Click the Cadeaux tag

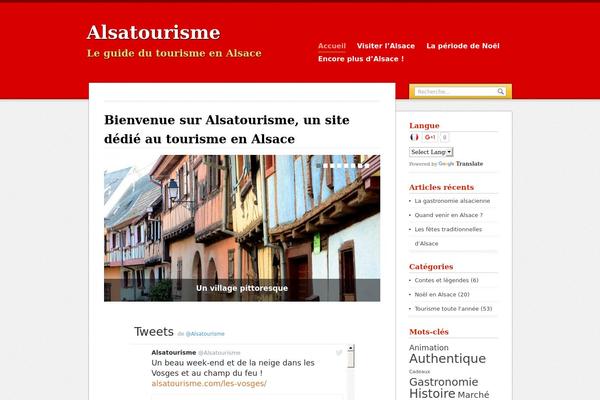tap(419, 372)
